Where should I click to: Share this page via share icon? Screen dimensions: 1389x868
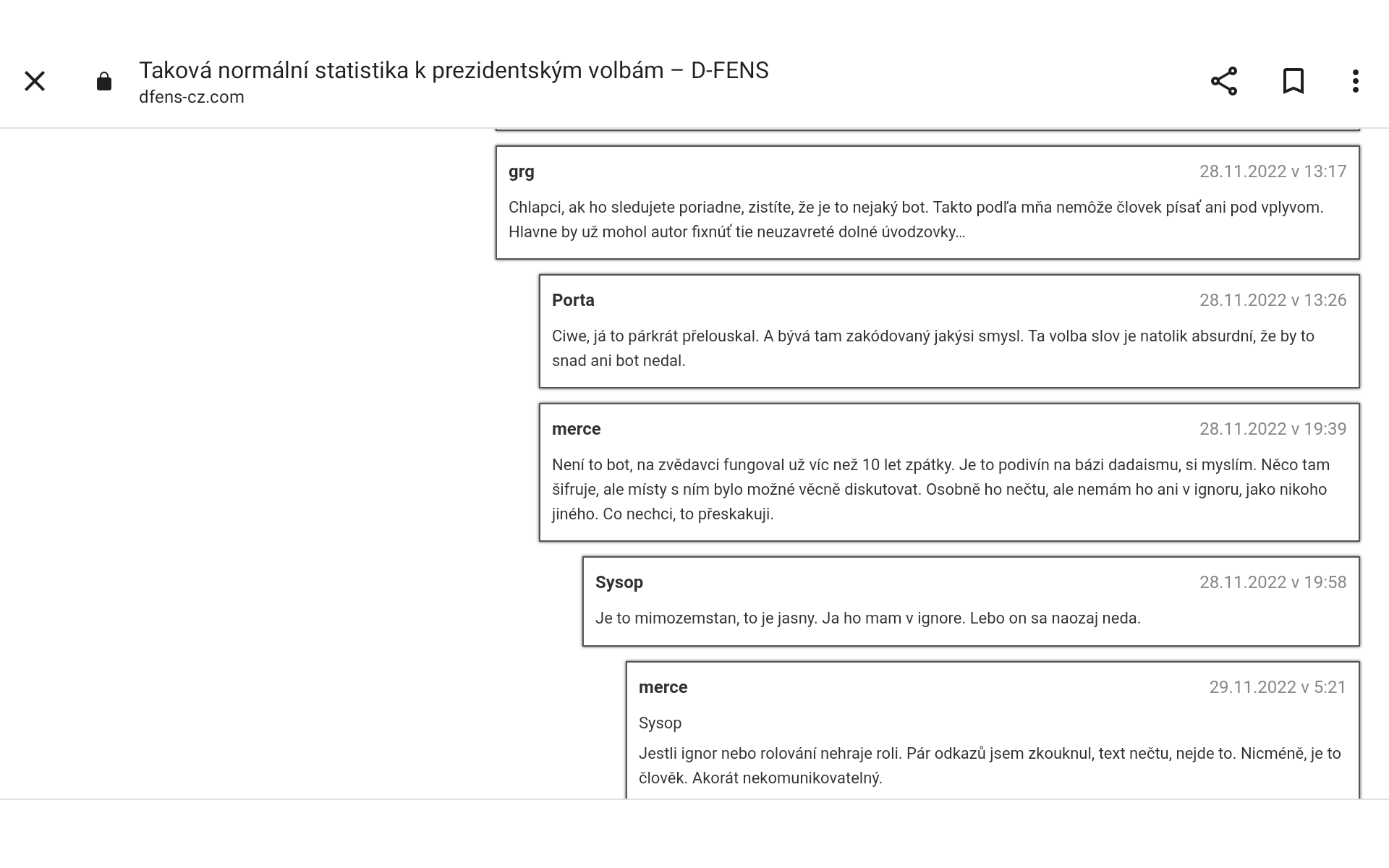1224,81
